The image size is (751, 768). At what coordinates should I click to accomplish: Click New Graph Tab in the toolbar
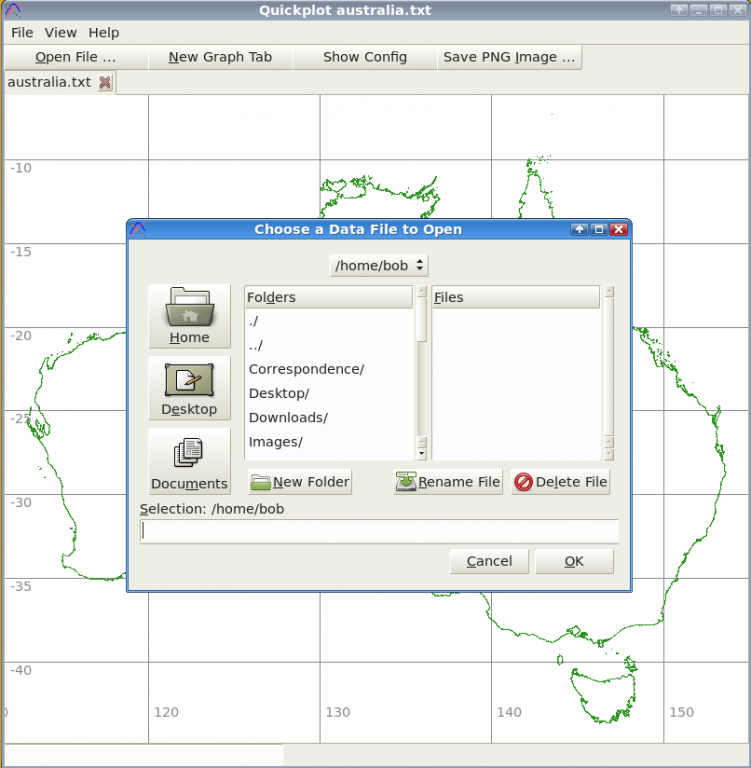[220, 57]
